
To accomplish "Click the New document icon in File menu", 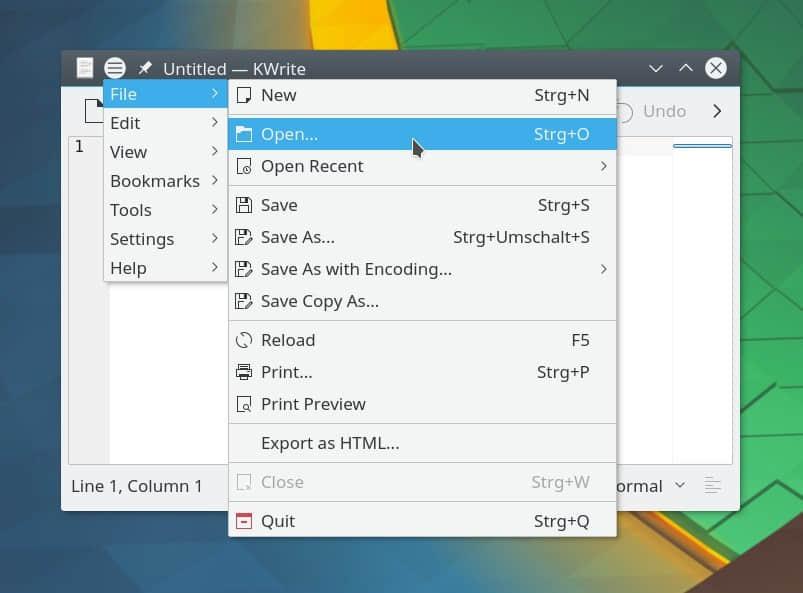I will point(243,96).
